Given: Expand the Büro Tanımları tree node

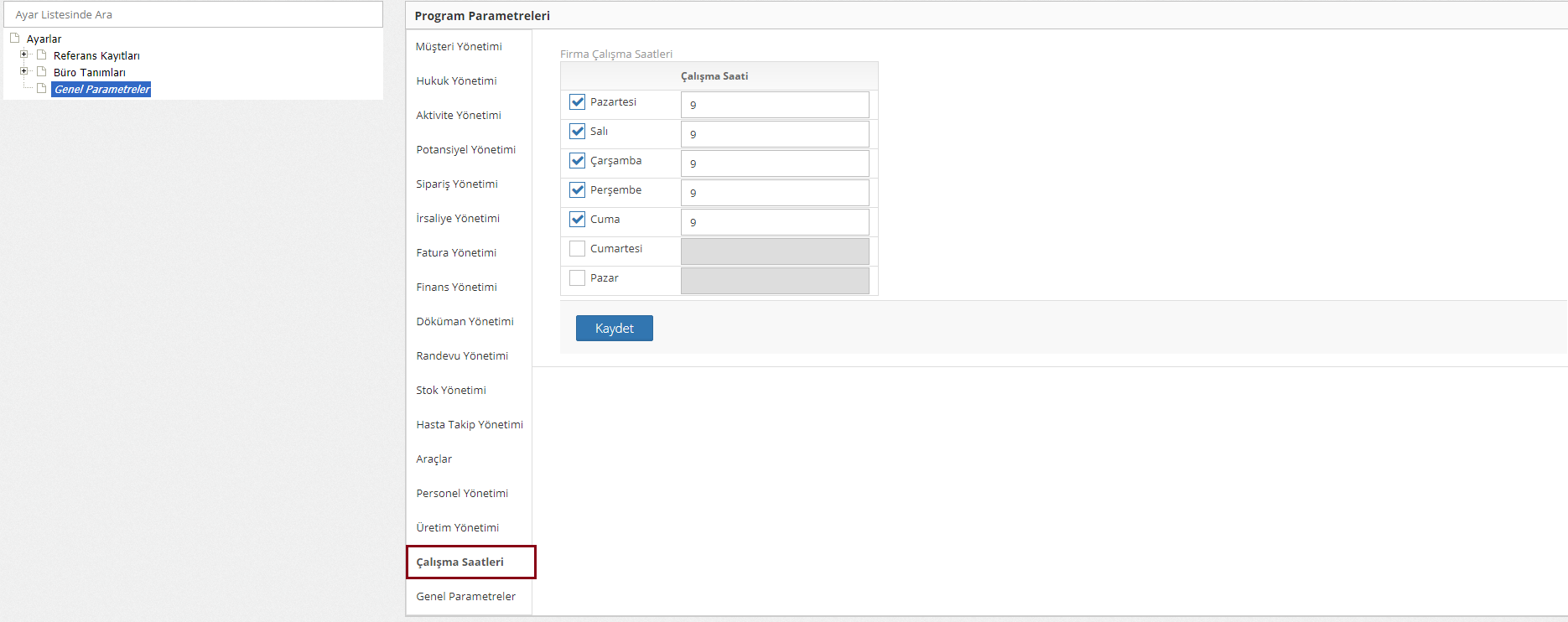Looking at the screenshot, I should click(24, 71).
